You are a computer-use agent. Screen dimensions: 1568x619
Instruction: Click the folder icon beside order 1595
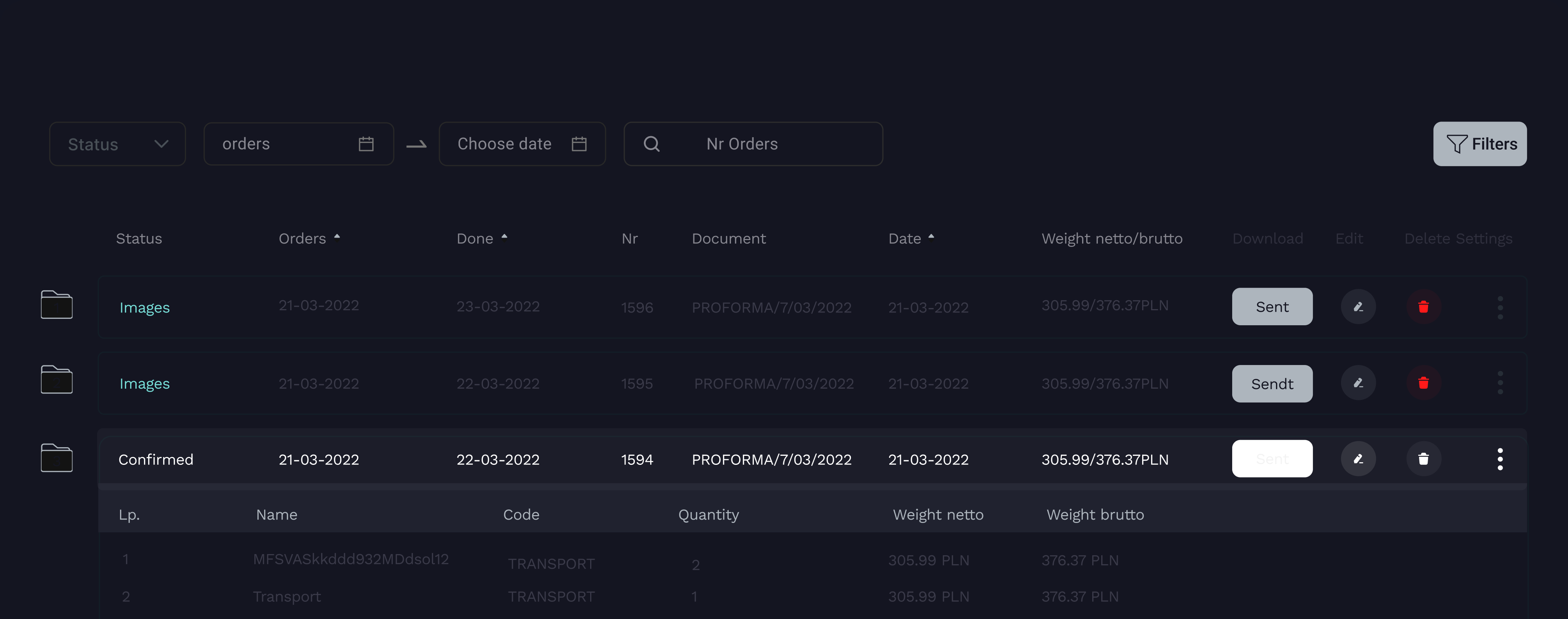[57, 380]
